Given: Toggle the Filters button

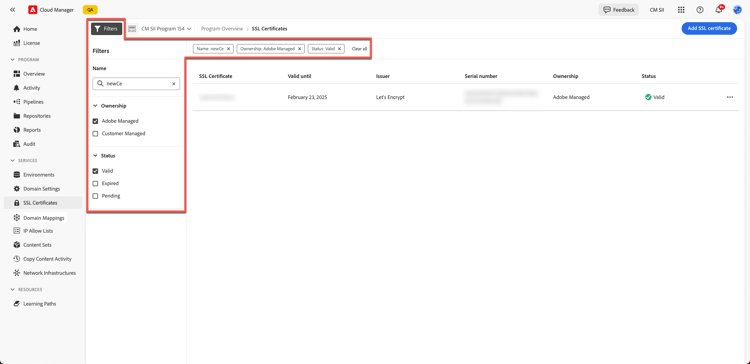Looking at the screenshot, I should click(x=107, y=29).
